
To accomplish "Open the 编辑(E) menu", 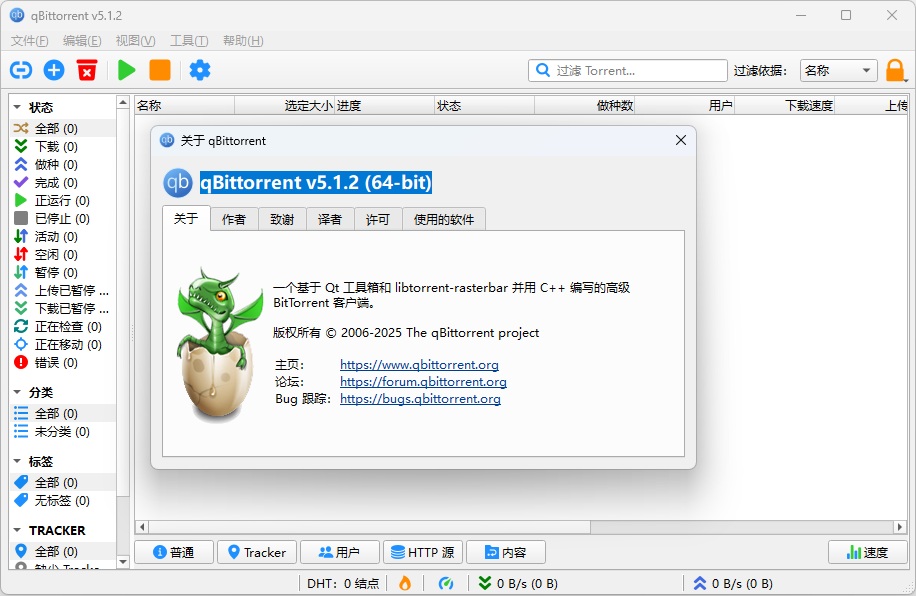I will pyautogui.click(x=82, y=41).
